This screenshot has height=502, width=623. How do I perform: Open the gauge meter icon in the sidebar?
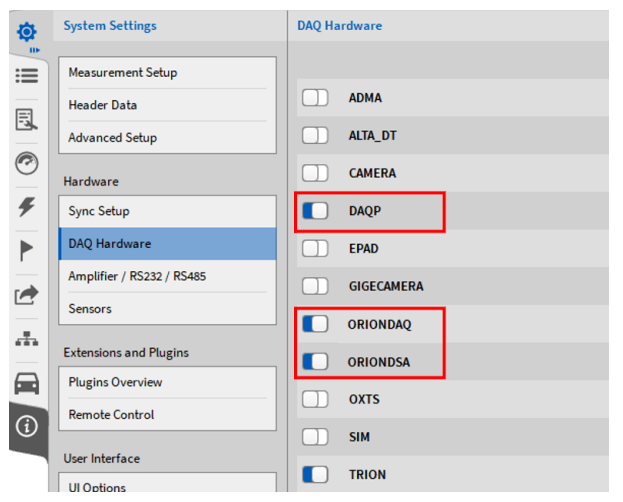pyautogui.click(x=27, y=165)
